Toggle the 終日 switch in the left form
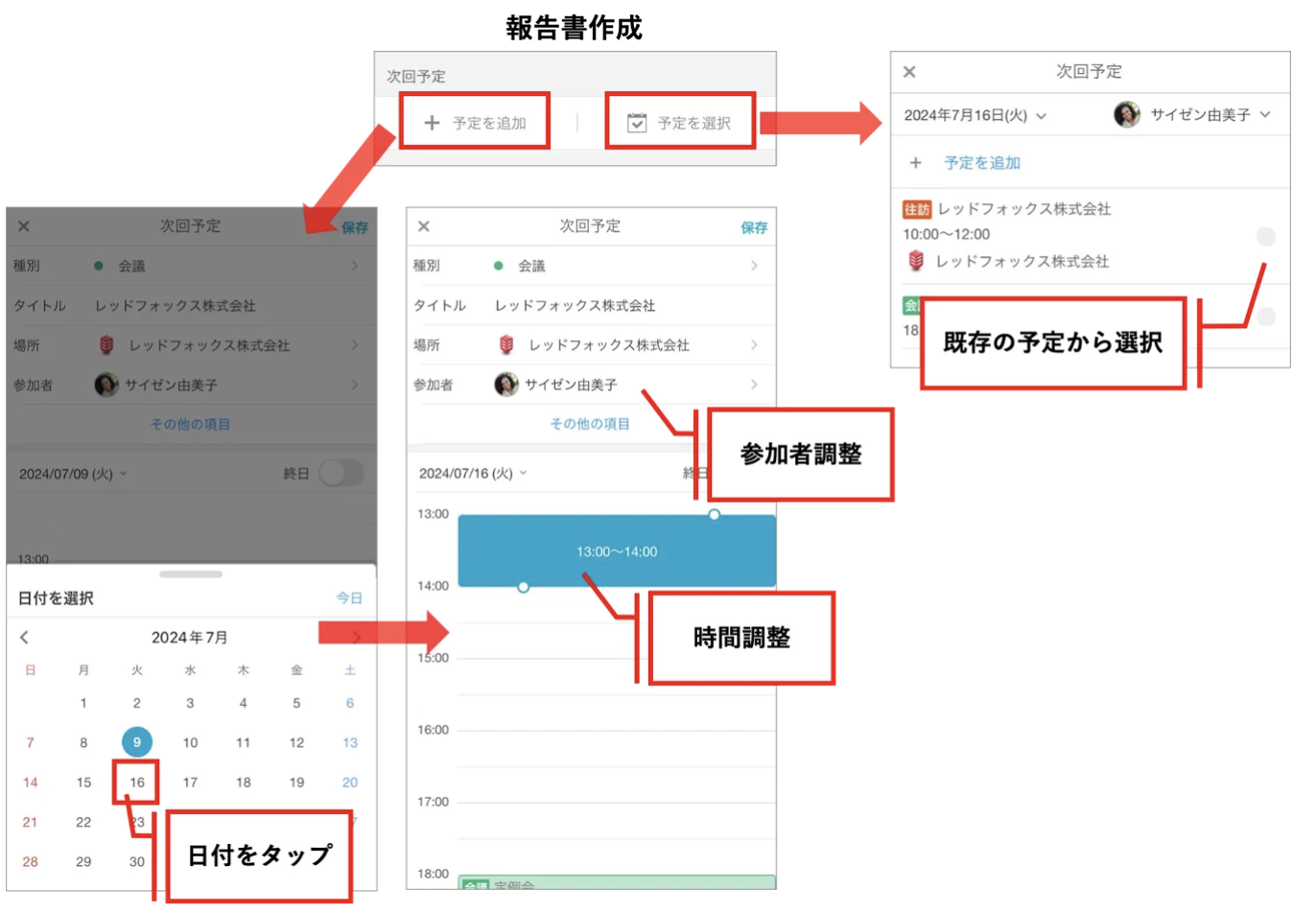Screen dimensions: 1316x913 (341, 473)
